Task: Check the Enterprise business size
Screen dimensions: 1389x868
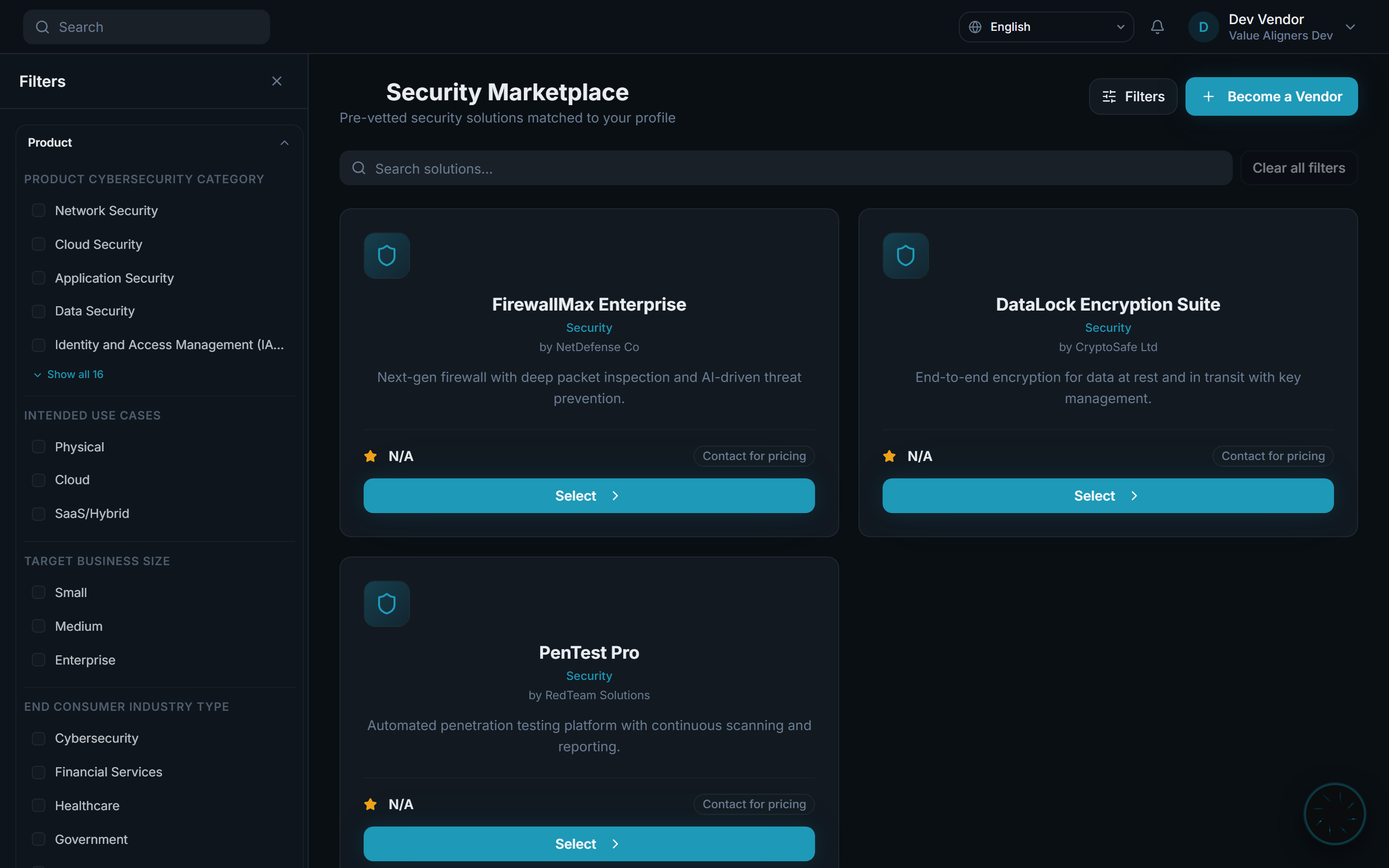Action: (39, 660)
